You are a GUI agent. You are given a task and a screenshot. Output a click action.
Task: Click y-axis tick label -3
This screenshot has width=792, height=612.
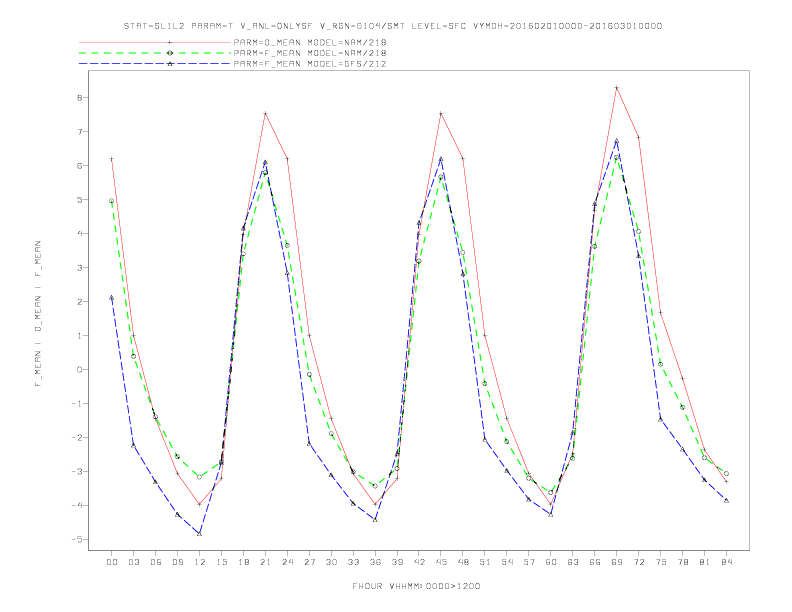coord(77,472)
